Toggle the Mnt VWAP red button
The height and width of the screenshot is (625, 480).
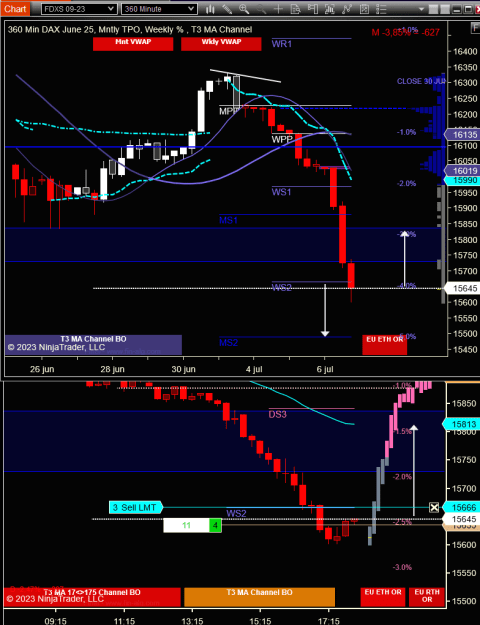pos(133,44)
